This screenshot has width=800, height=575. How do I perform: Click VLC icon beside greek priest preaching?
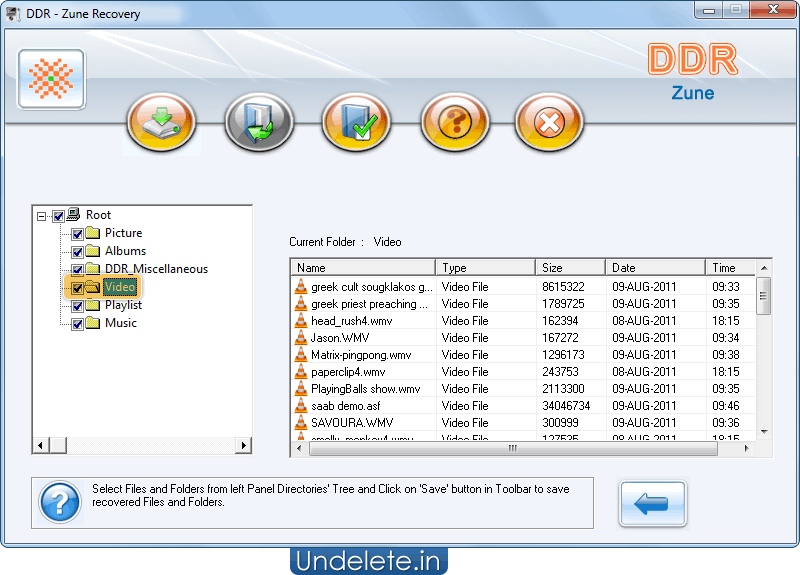(x=301, y=304)
